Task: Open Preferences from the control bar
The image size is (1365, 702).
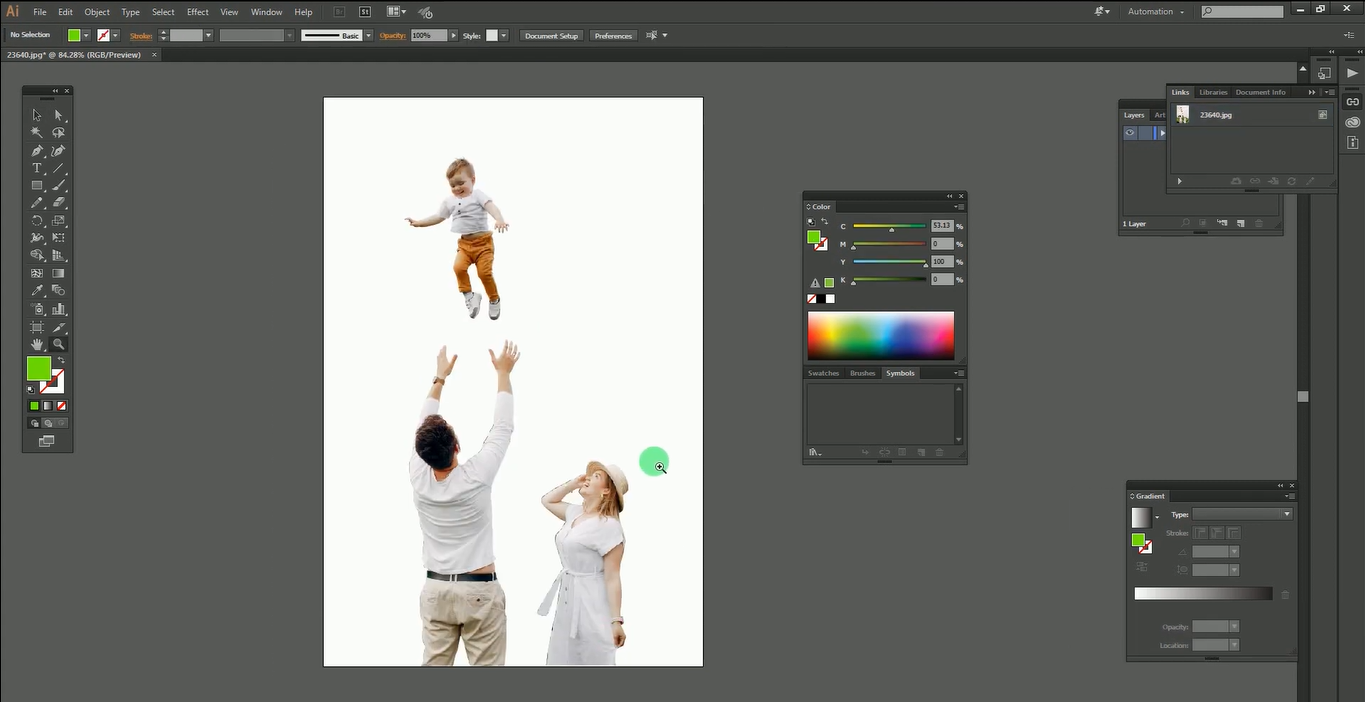Action: (x=613, y=35)
